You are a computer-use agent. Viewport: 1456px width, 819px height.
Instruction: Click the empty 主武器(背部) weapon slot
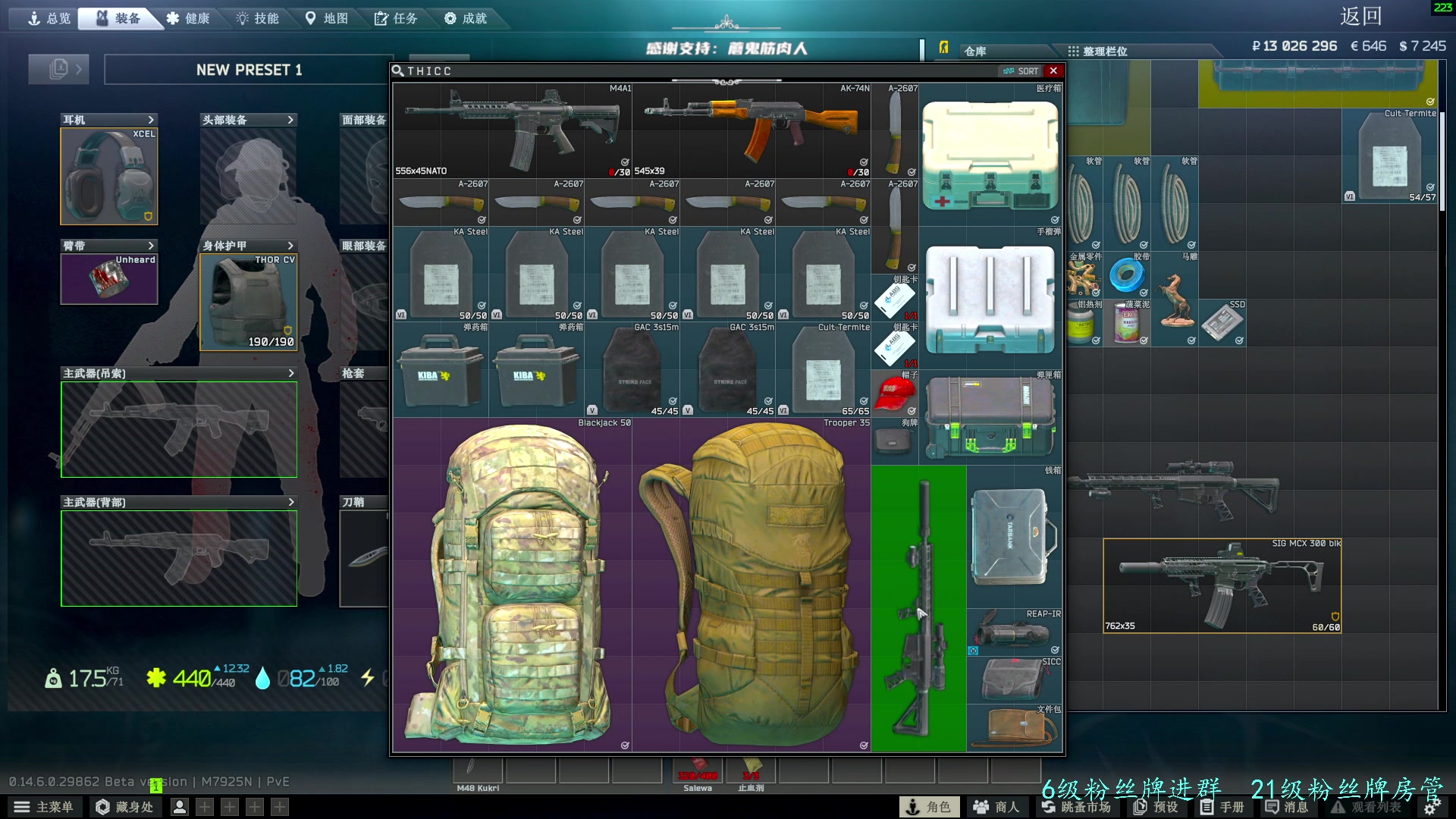pyautogui.click(x=179, y=558)
